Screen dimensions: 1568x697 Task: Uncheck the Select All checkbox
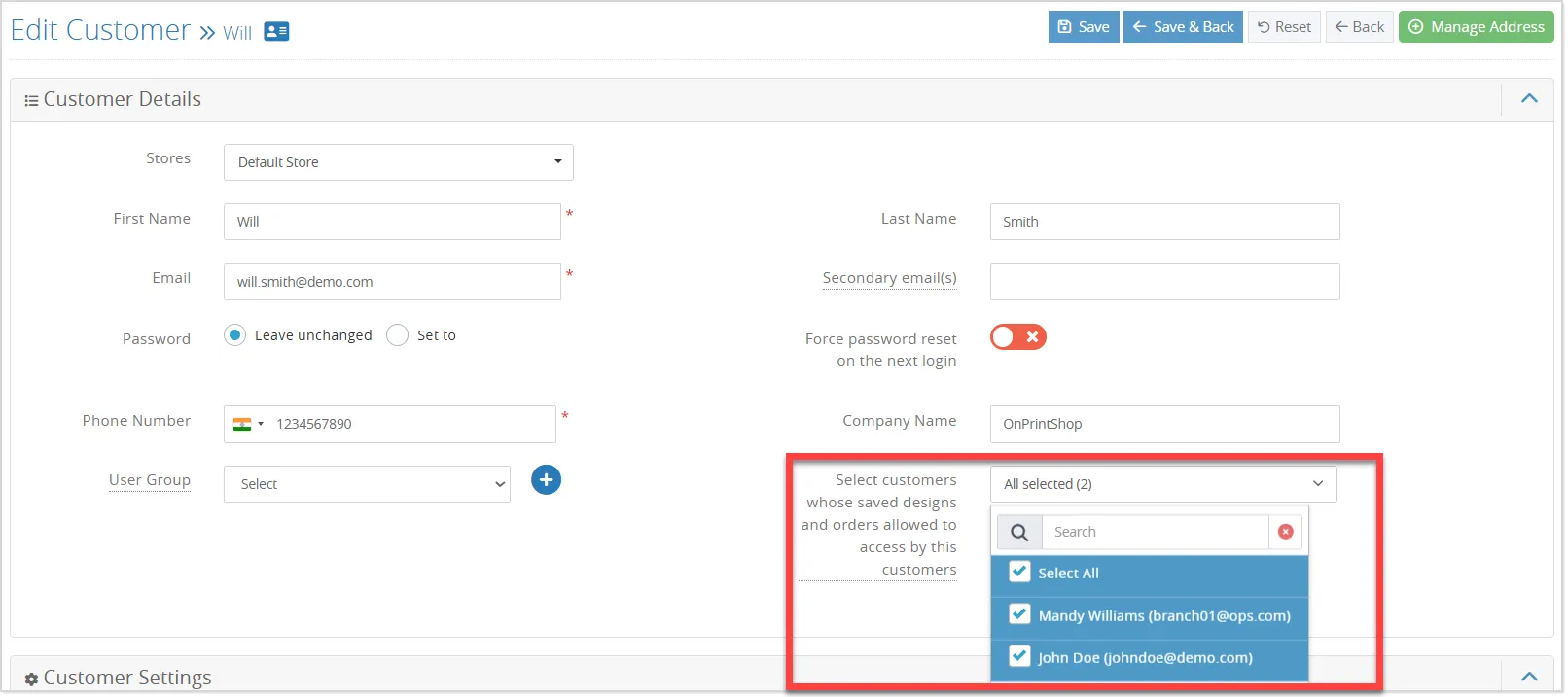1019,572
